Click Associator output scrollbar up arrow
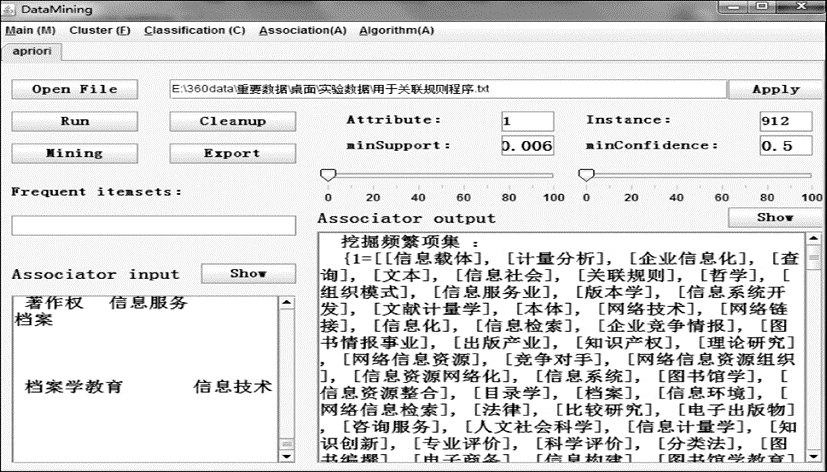The image size is (827, 472). pos(814,239)
